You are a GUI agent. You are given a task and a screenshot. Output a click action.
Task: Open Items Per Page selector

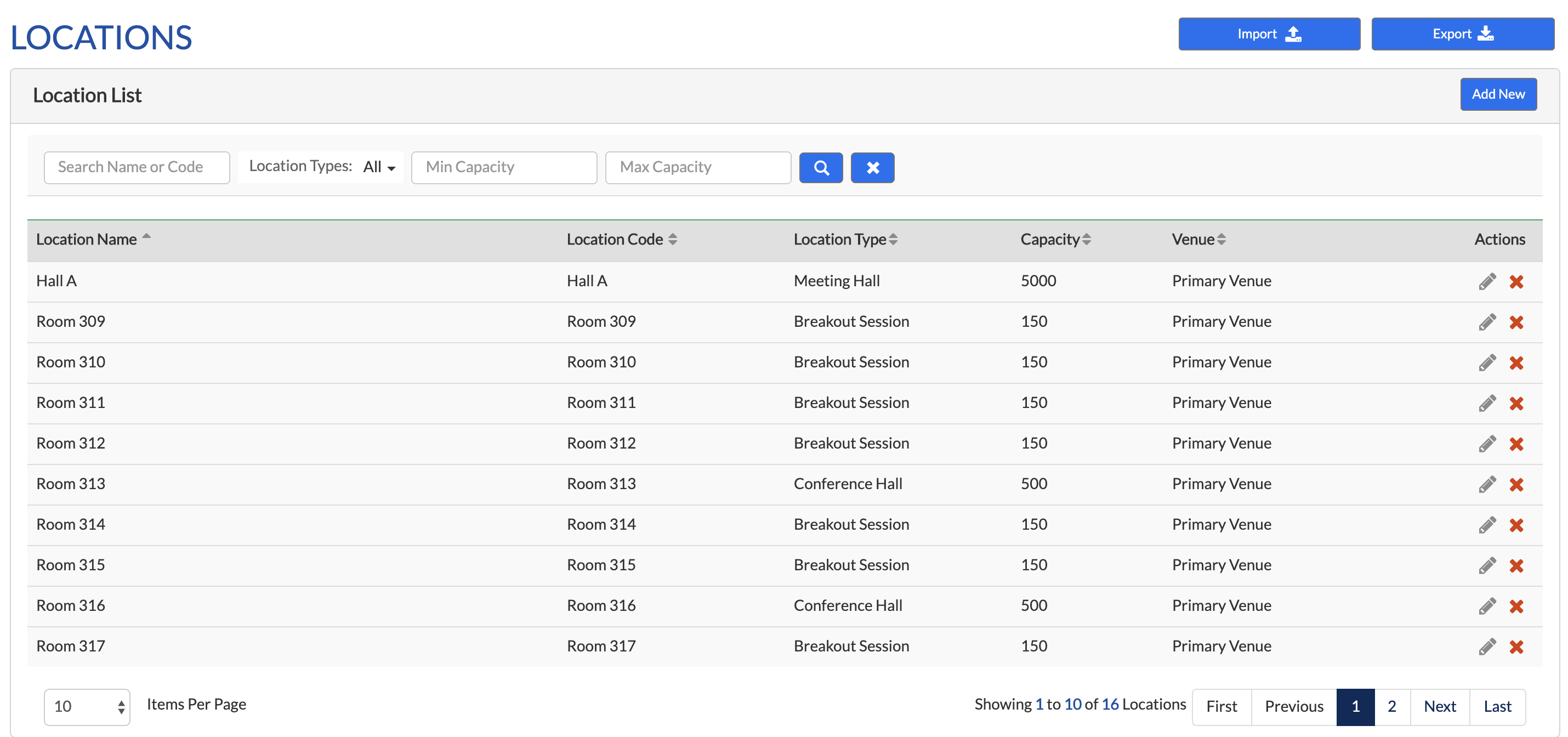(87, 707)
